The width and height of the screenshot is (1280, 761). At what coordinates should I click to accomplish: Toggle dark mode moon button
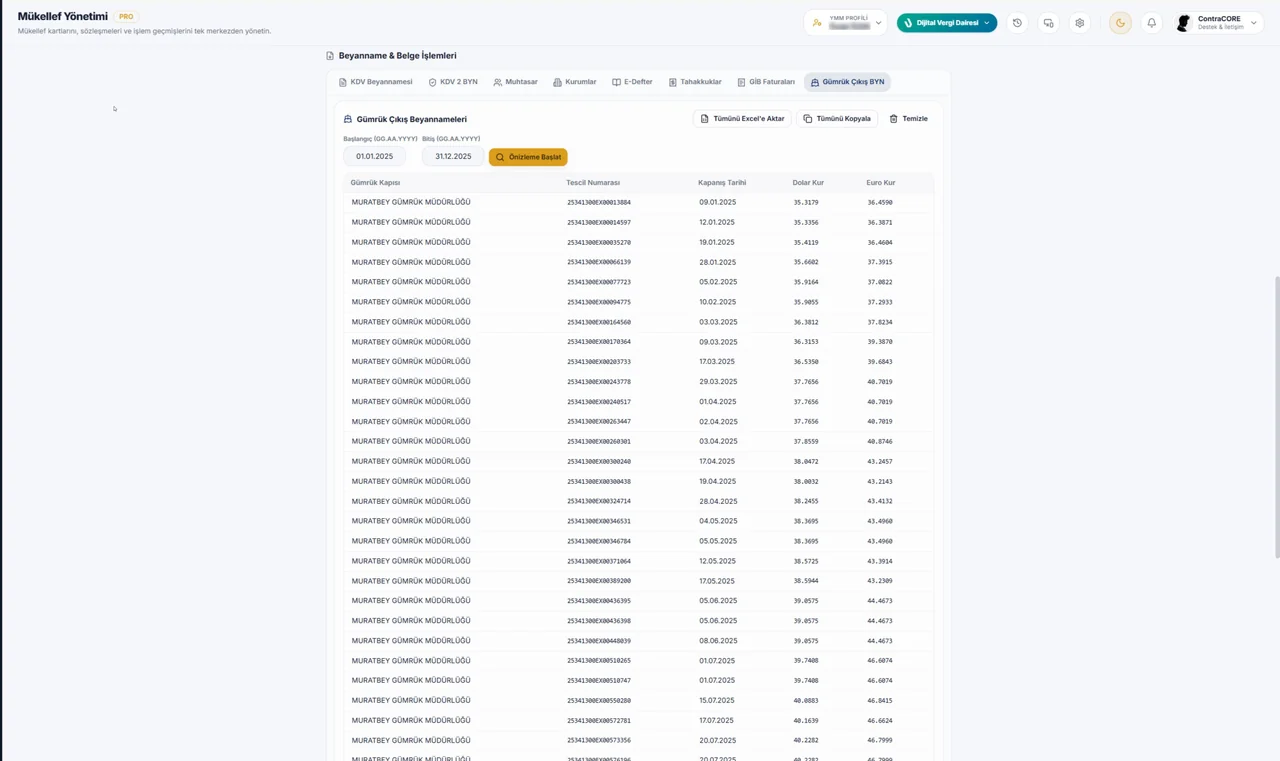1120,23
